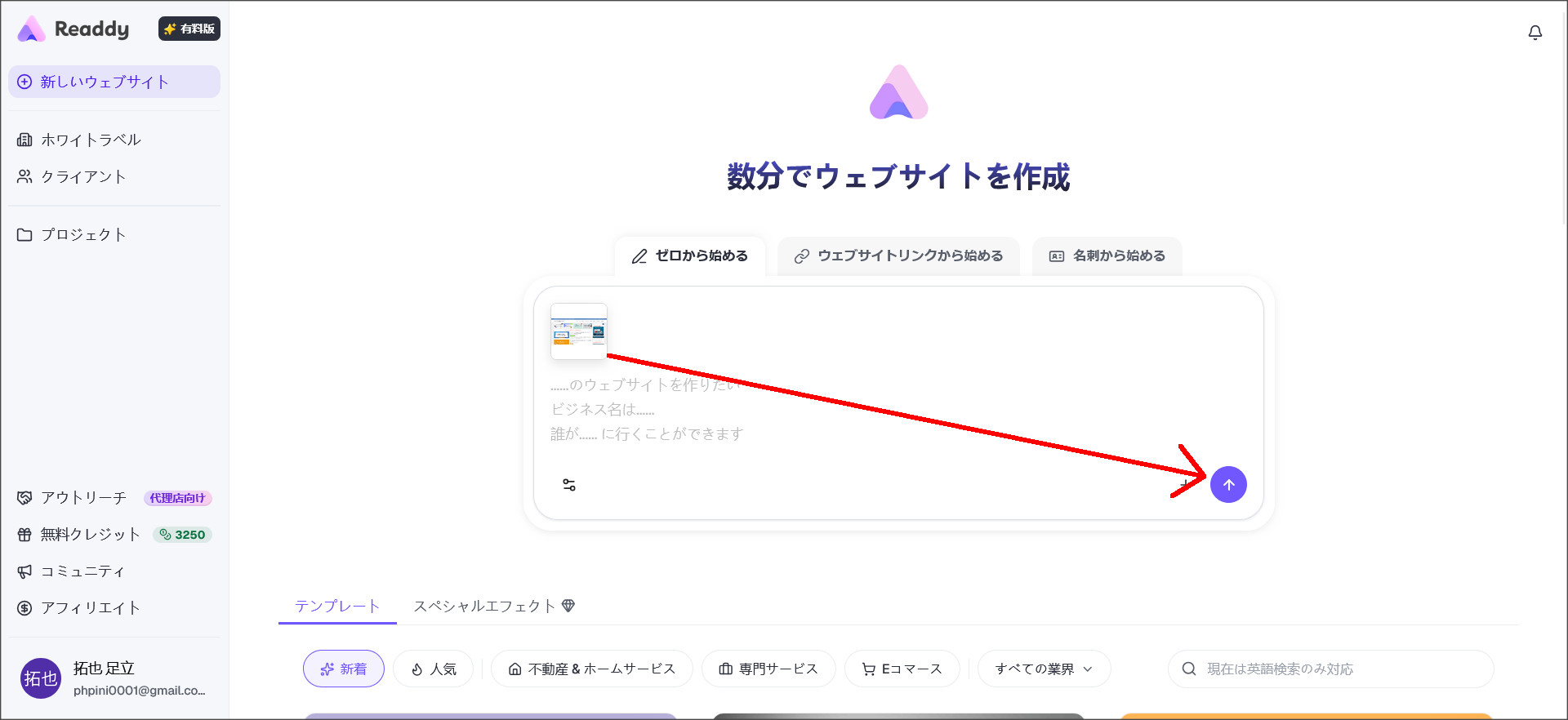Switch to スペシャルエフェクト tab

(494, 606)
